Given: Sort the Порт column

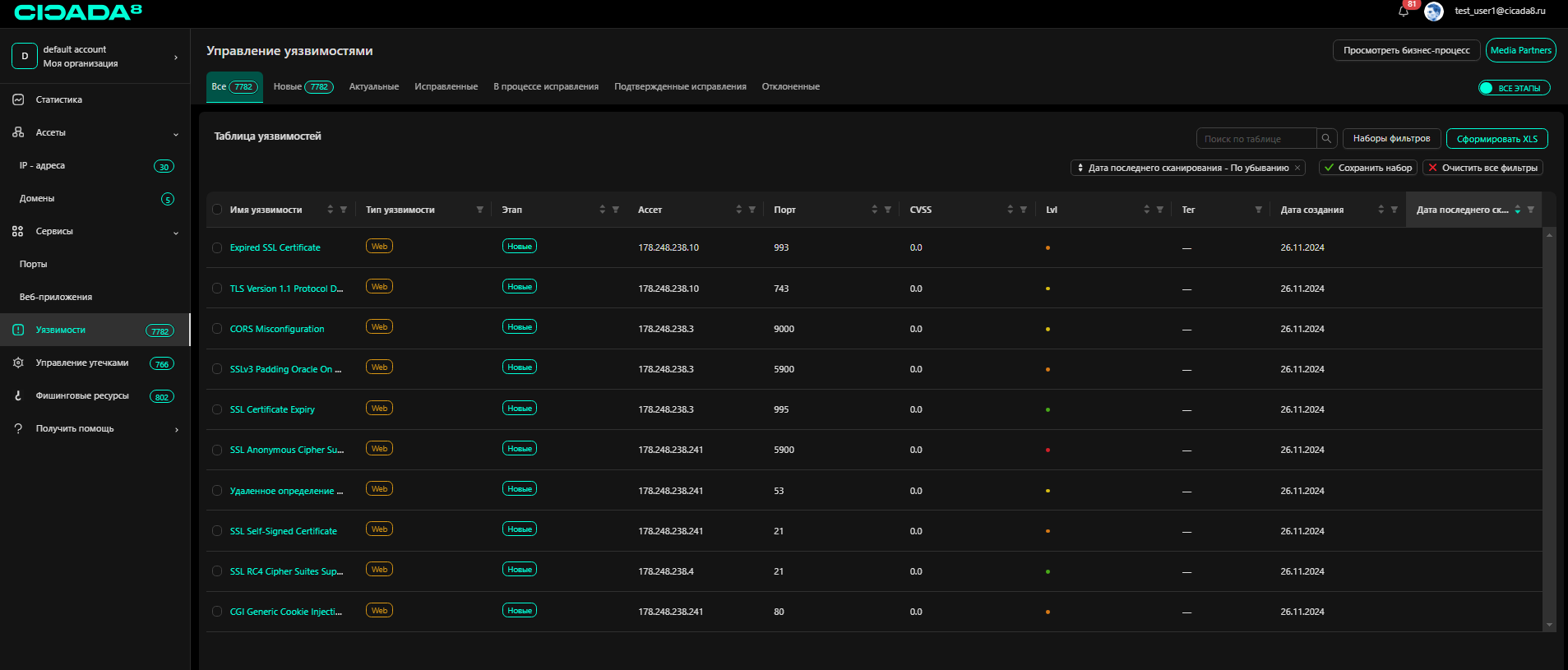Looking at the screenshot, I should (x=875, y=210).
